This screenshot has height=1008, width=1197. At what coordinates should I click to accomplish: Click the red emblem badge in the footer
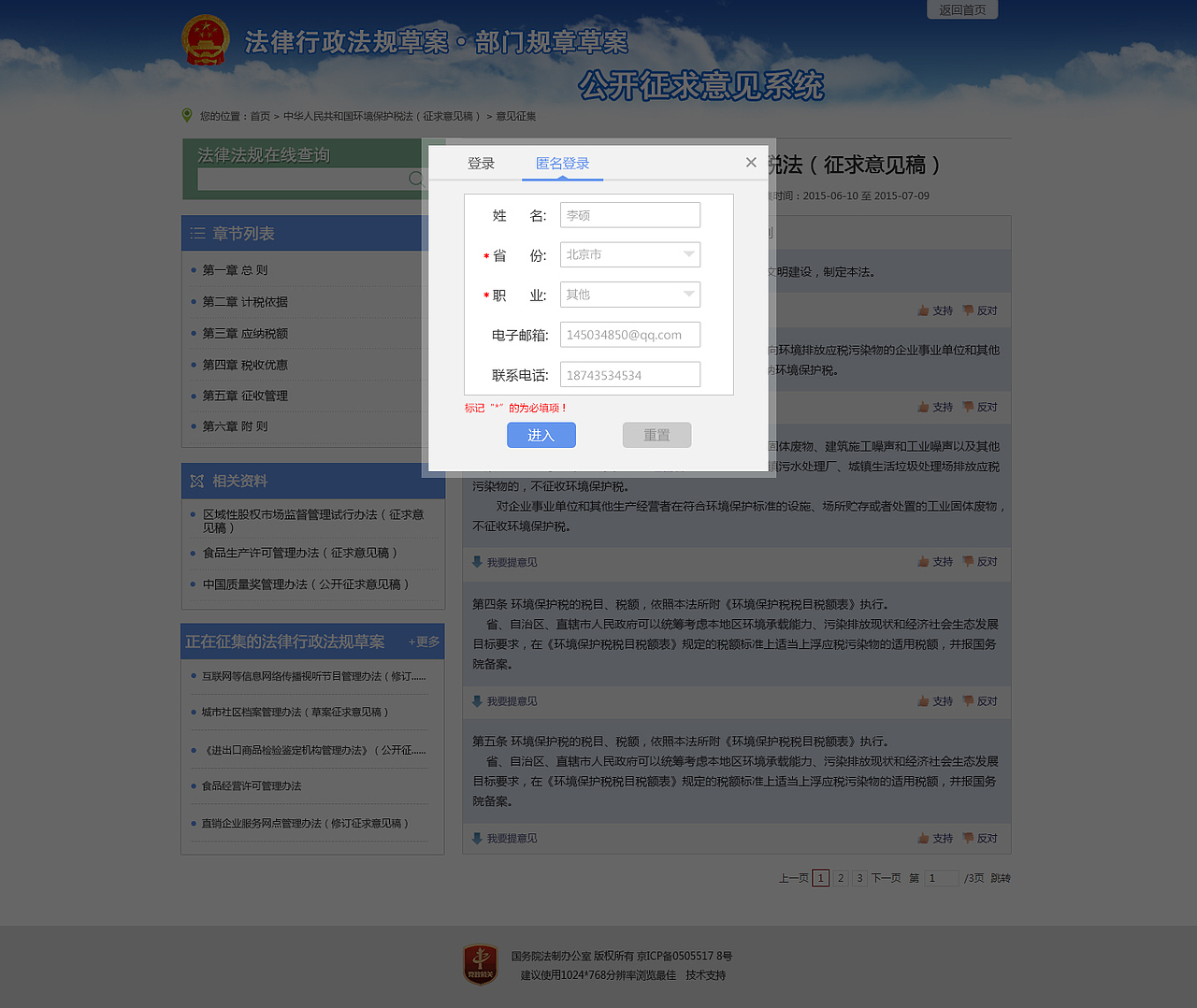pos(480,965)
